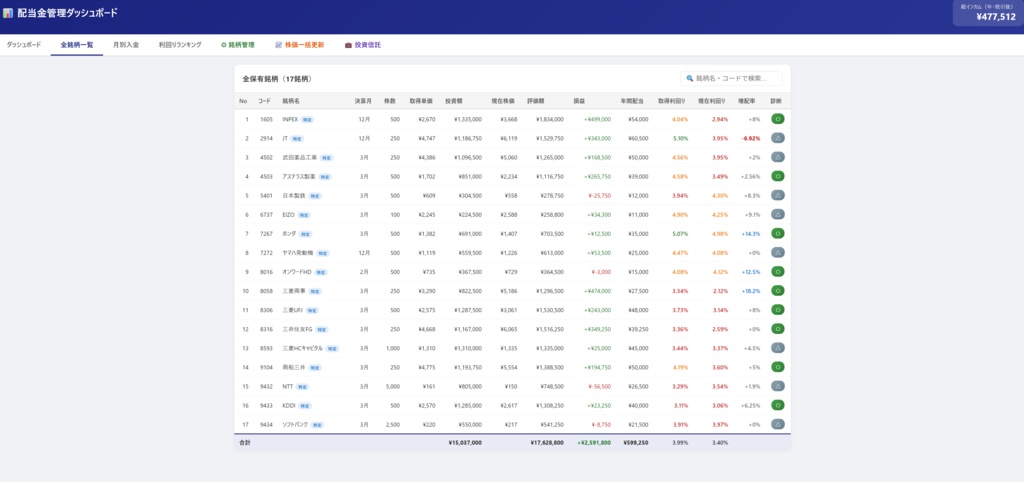Click the green diagnosis badge for INPEX

coord(777,119)
